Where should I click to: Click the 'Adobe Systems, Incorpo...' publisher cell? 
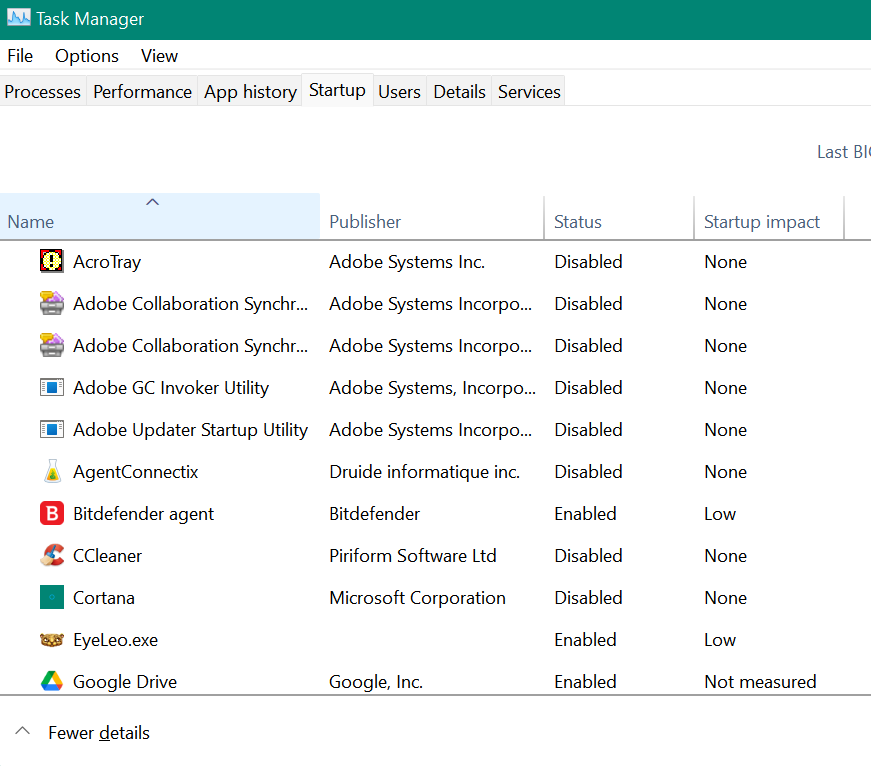pyautogui.click(x=433, y=388)
